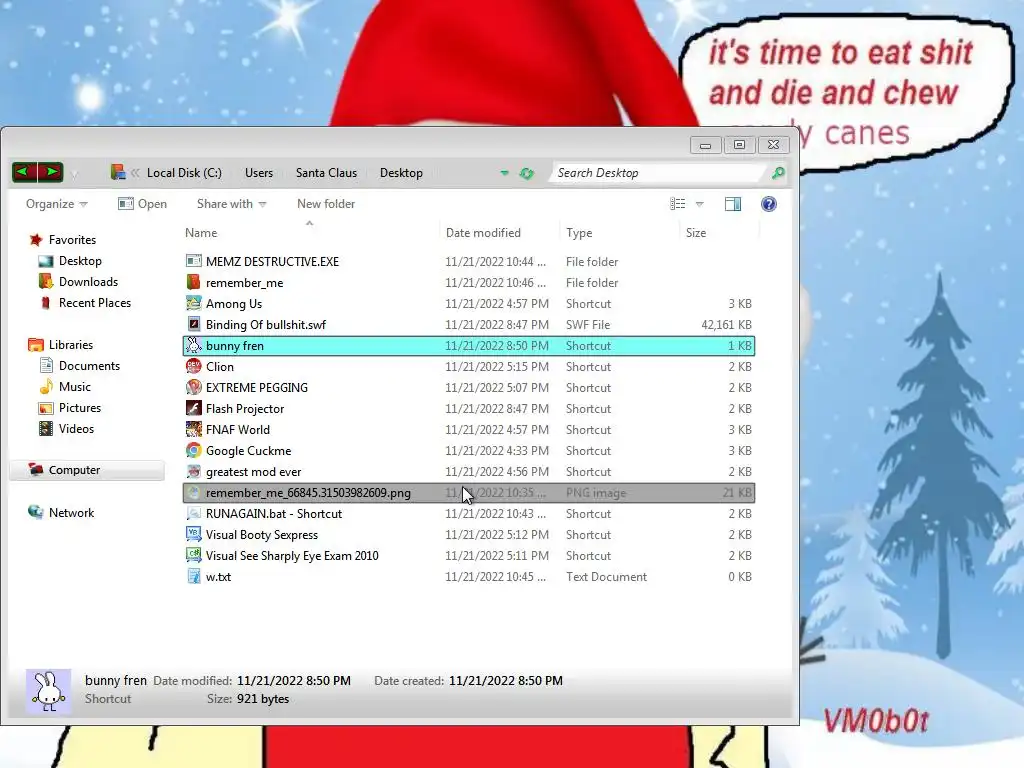Sort by Type column header
Screen dimensions: 1024x768
579,232
